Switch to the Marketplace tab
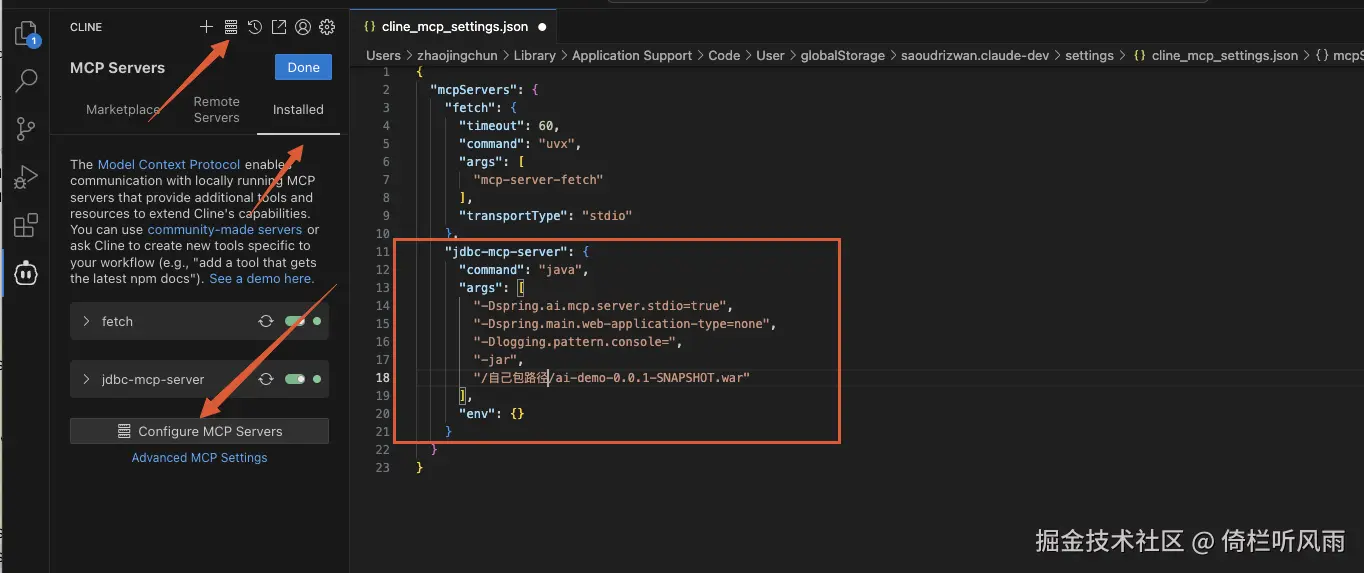This screenshot has height=573, width=1364. (123, 109)
